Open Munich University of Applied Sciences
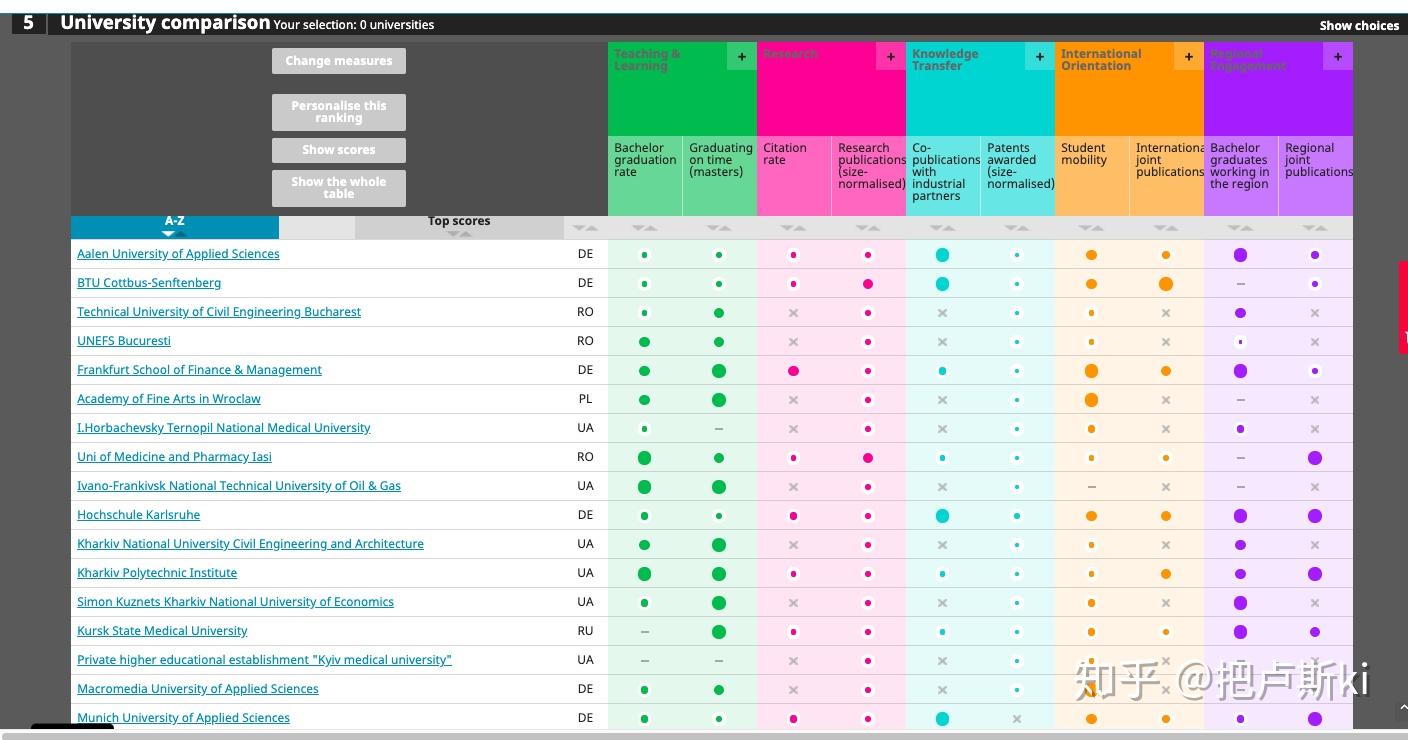Screen dimensions: 1408x740 [x=183, y=718]
